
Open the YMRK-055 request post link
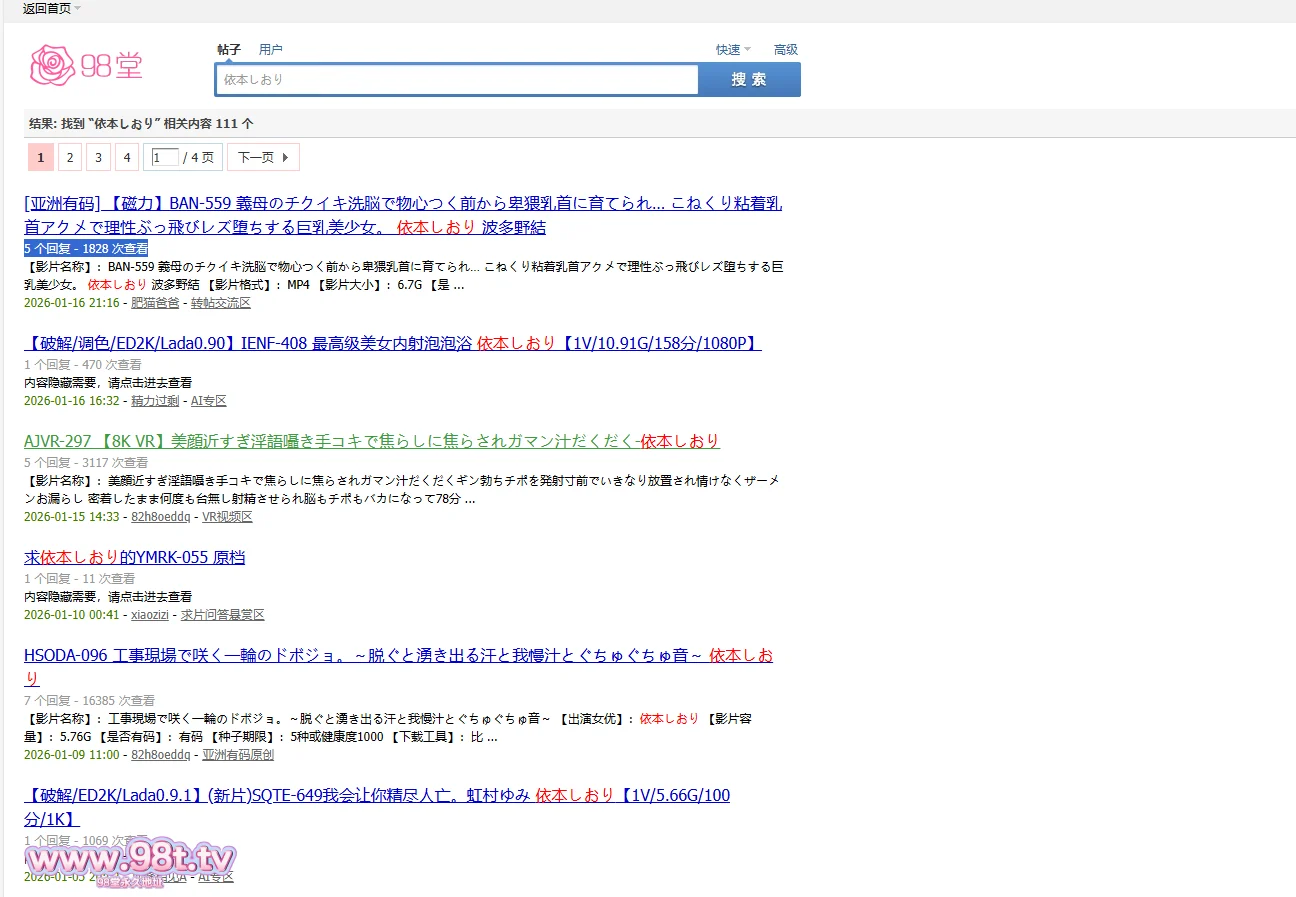(x=135, y=558)
